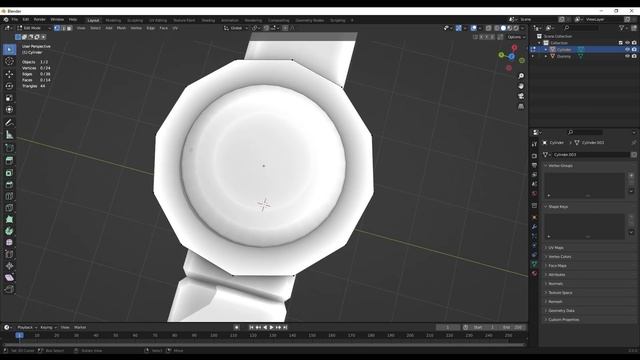Open the Mesh menu in viewport header
The image size is (640, 360).
[121, 28]
